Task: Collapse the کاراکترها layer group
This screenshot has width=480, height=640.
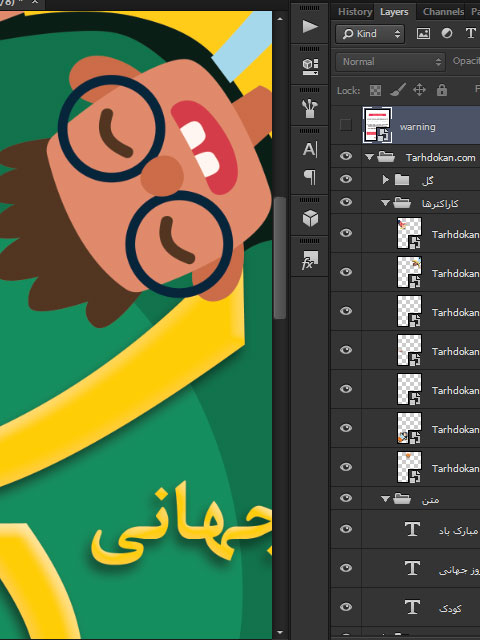Action: [385, 202]
